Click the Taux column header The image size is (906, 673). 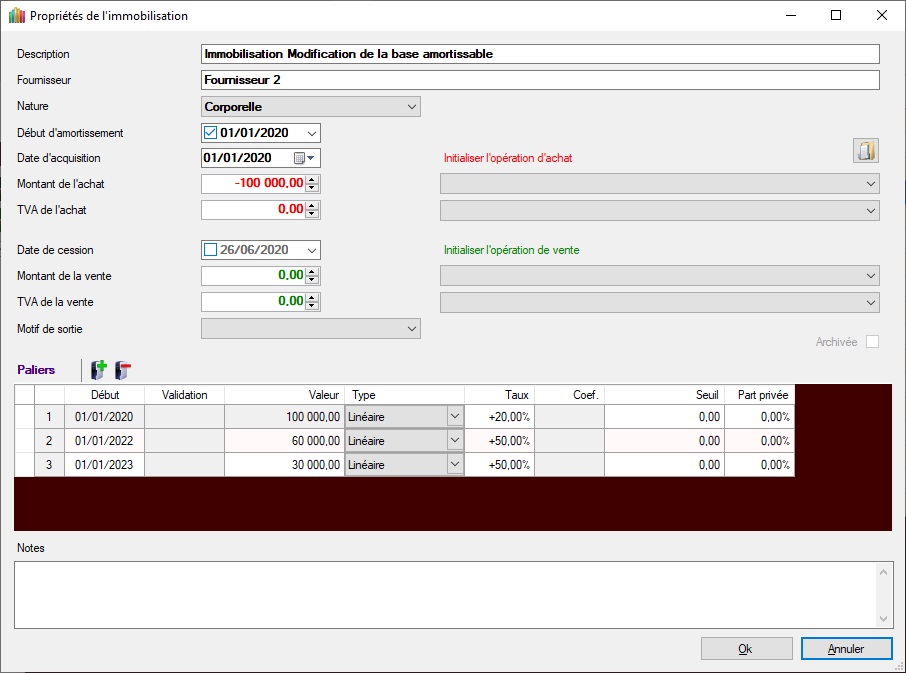pyautogui.click(x=499, y=395)
